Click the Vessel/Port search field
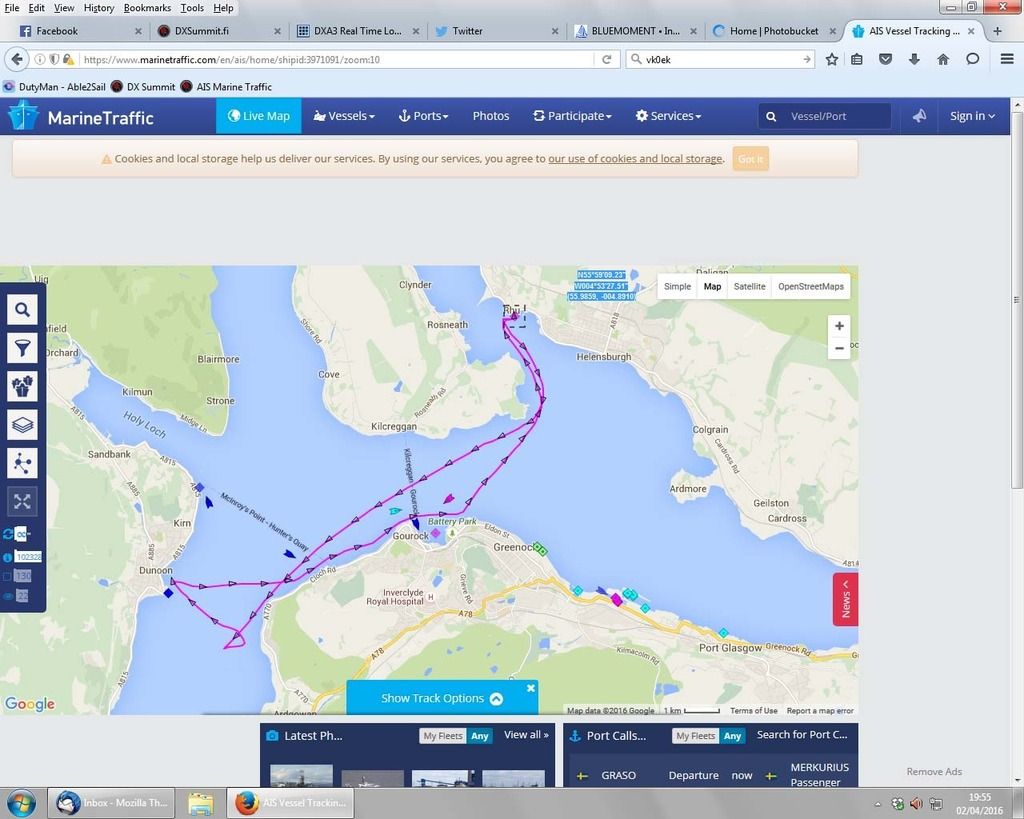Image resolution: width=1024 pixels, height=819 pixels. pos(825,116)
